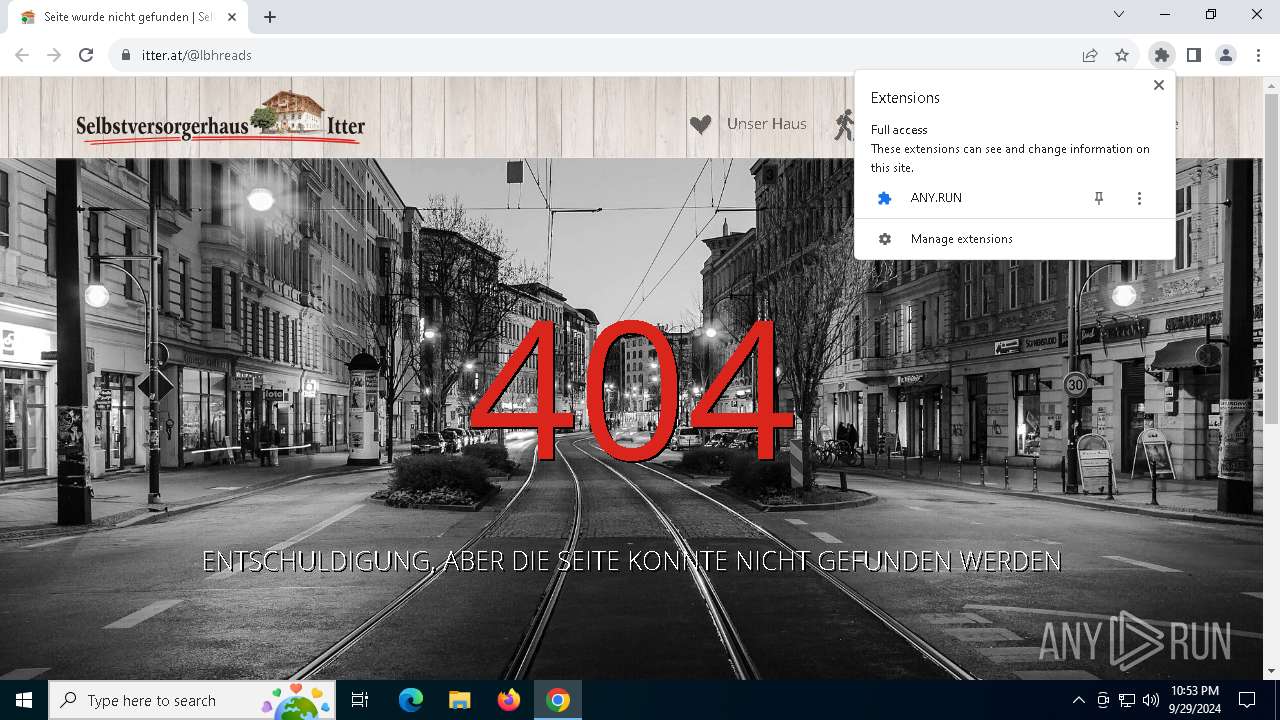Open the profile avatar menu
The width and height of the screenshot is (1280, 720).
coord(1226,55)
